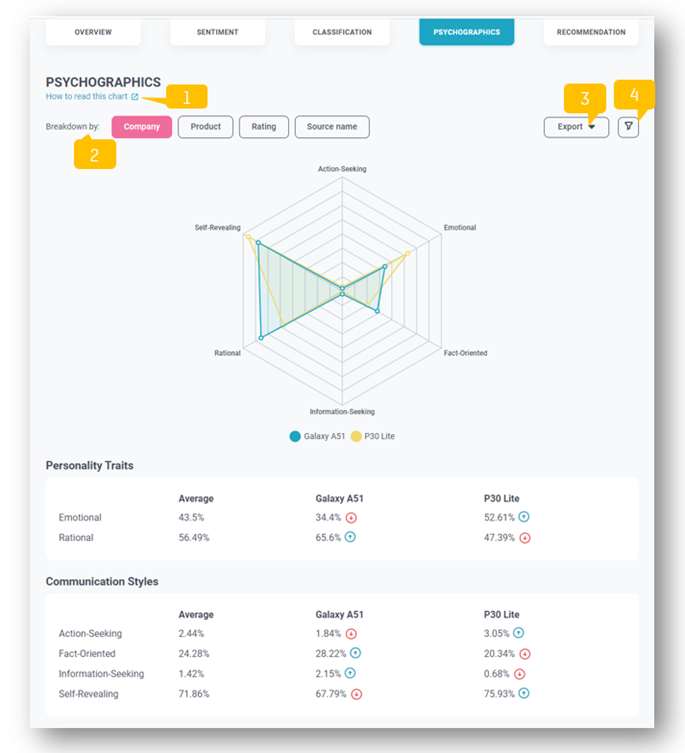Screen dimensions: 685x753
Task: Switch to the Overview tab
Action: tap(93, 32)
